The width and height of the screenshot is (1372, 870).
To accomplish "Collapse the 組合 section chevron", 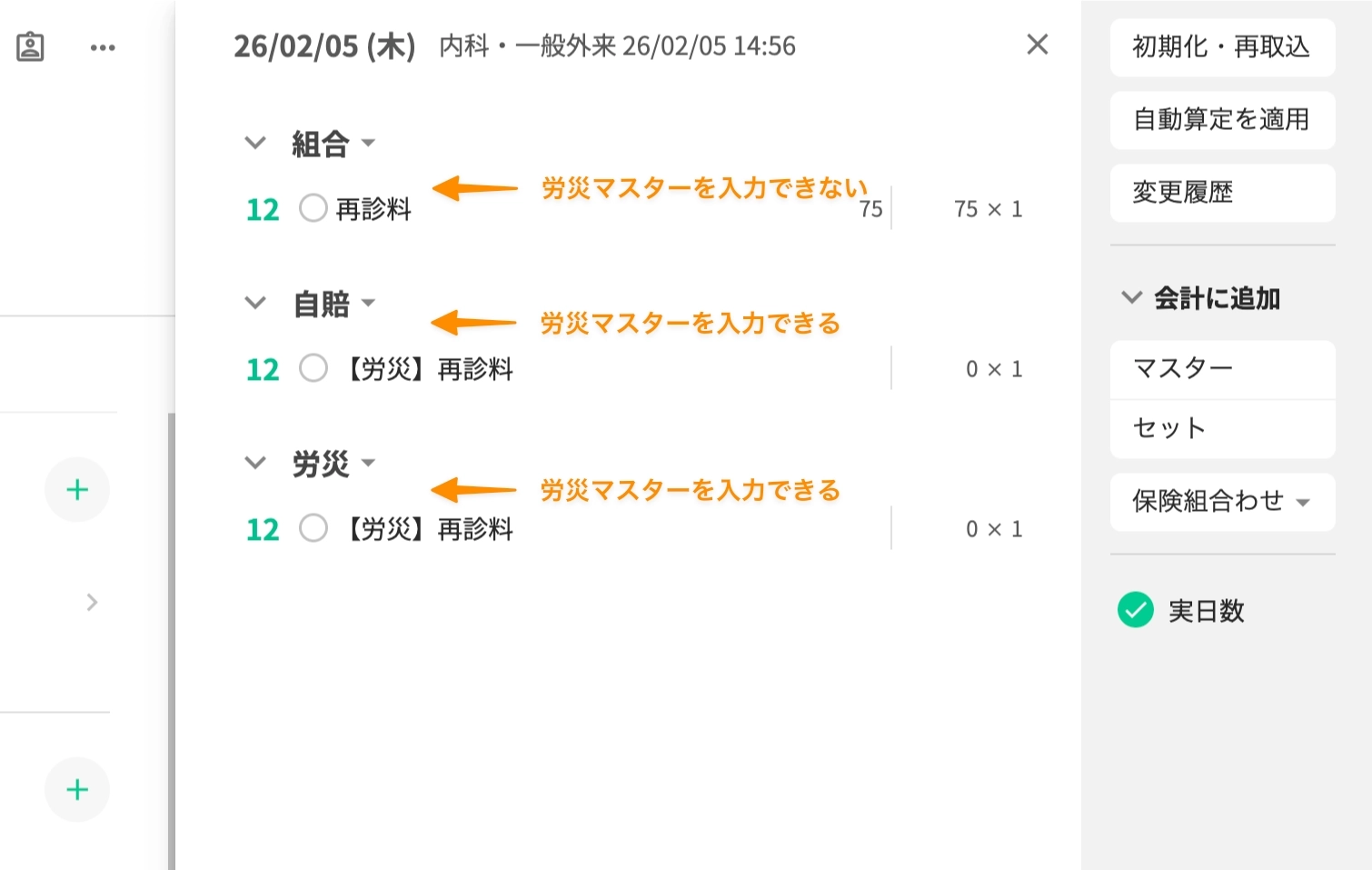I will (x=255, y=143).
